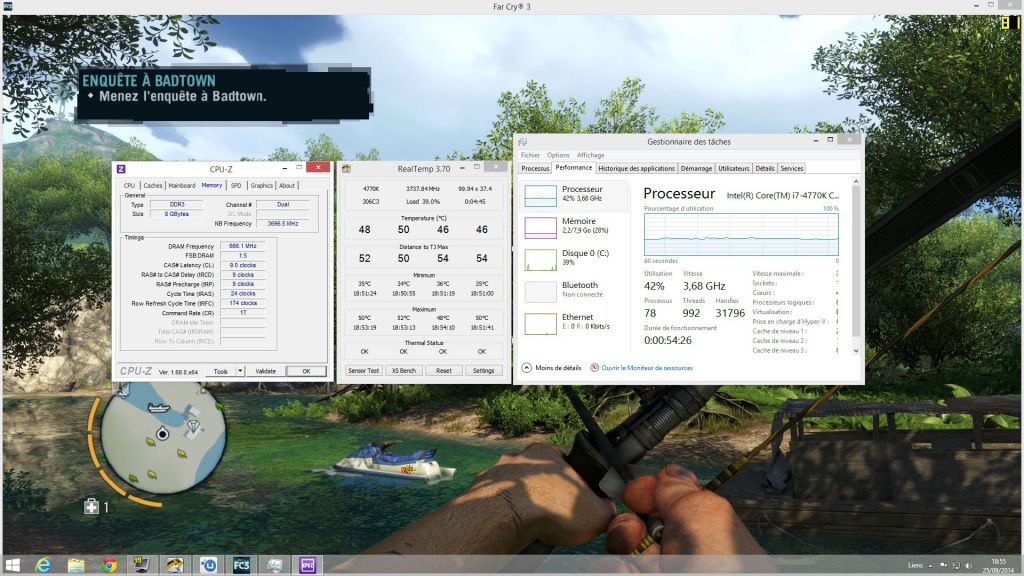Open the Mainboard tab in CPU-Z

coord(182,185)
